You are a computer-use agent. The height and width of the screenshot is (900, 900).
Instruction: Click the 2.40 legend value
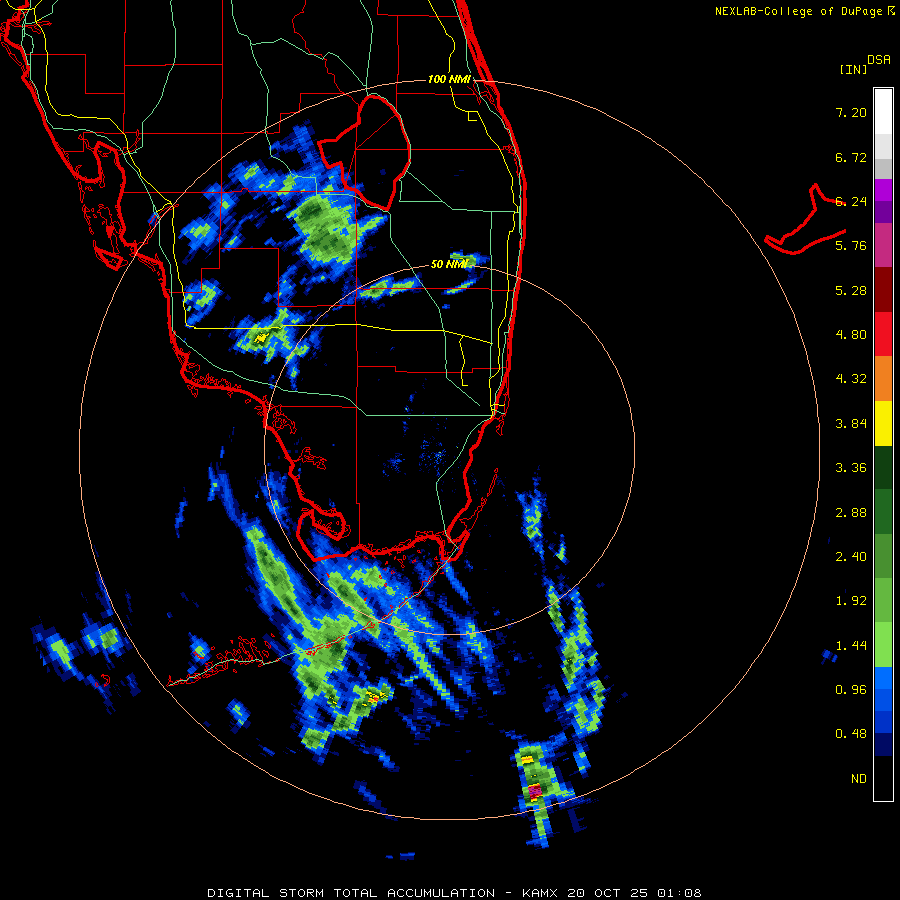click(851, 557)
